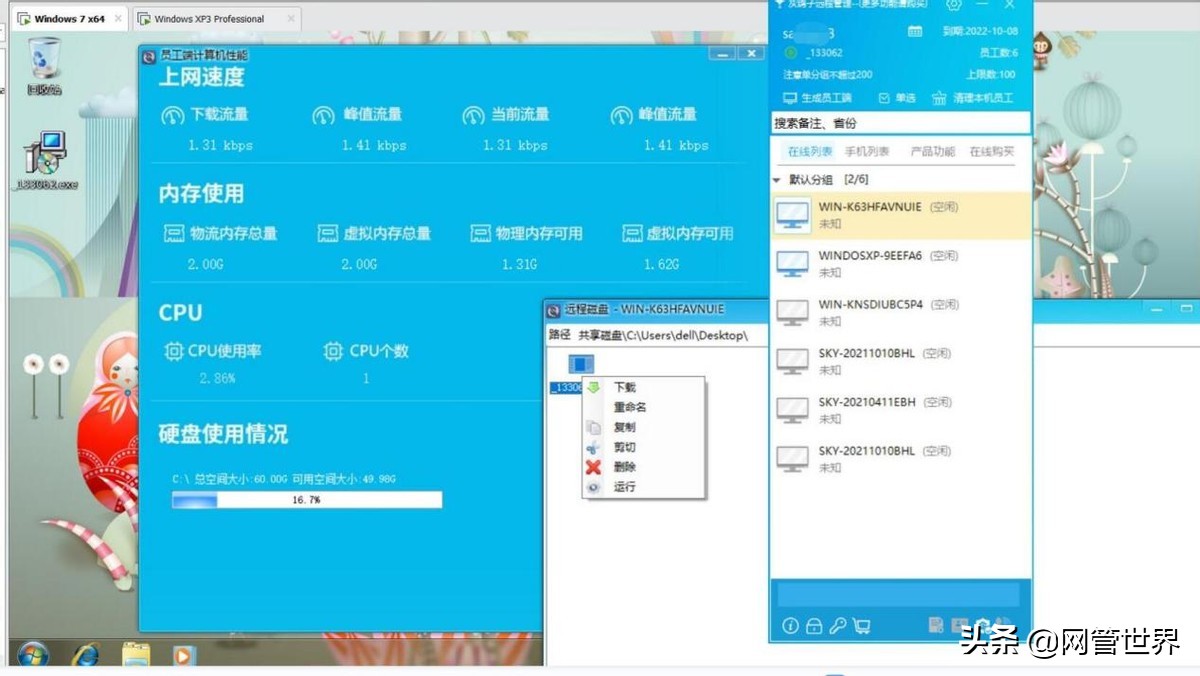This screenshot has height=676, width=1200.
Task: Select 下载 from the context menu
Action: pyautogui.click(x=627, y=387)
